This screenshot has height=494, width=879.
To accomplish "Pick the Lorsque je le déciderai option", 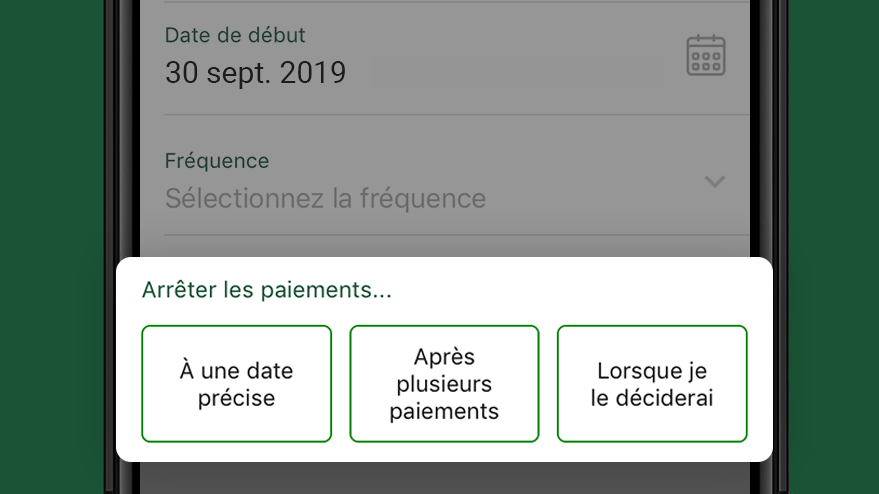I will click(652, 384).
